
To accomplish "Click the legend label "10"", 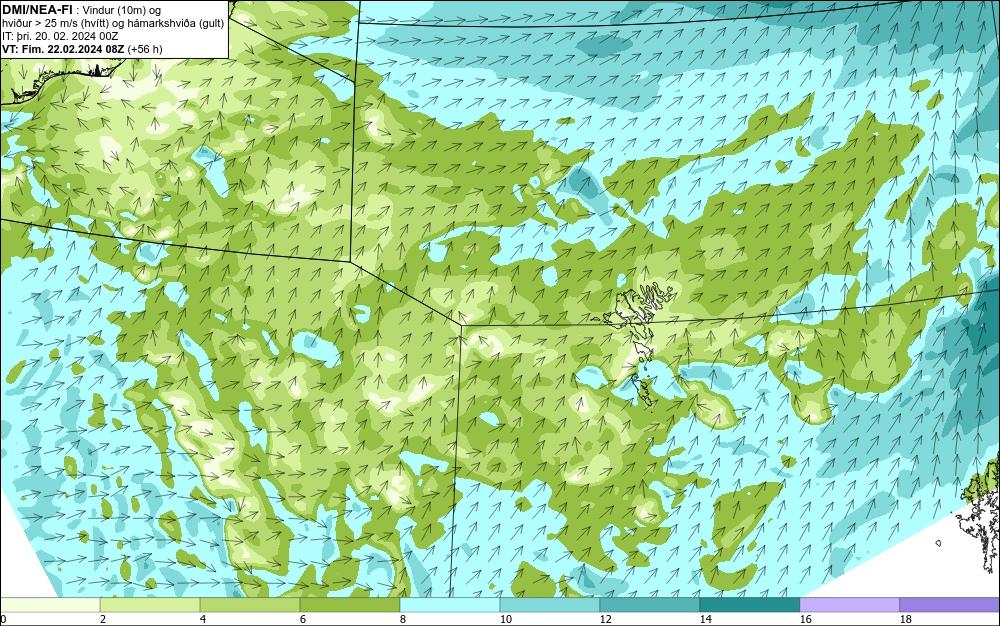I will (x=506, y=619).
